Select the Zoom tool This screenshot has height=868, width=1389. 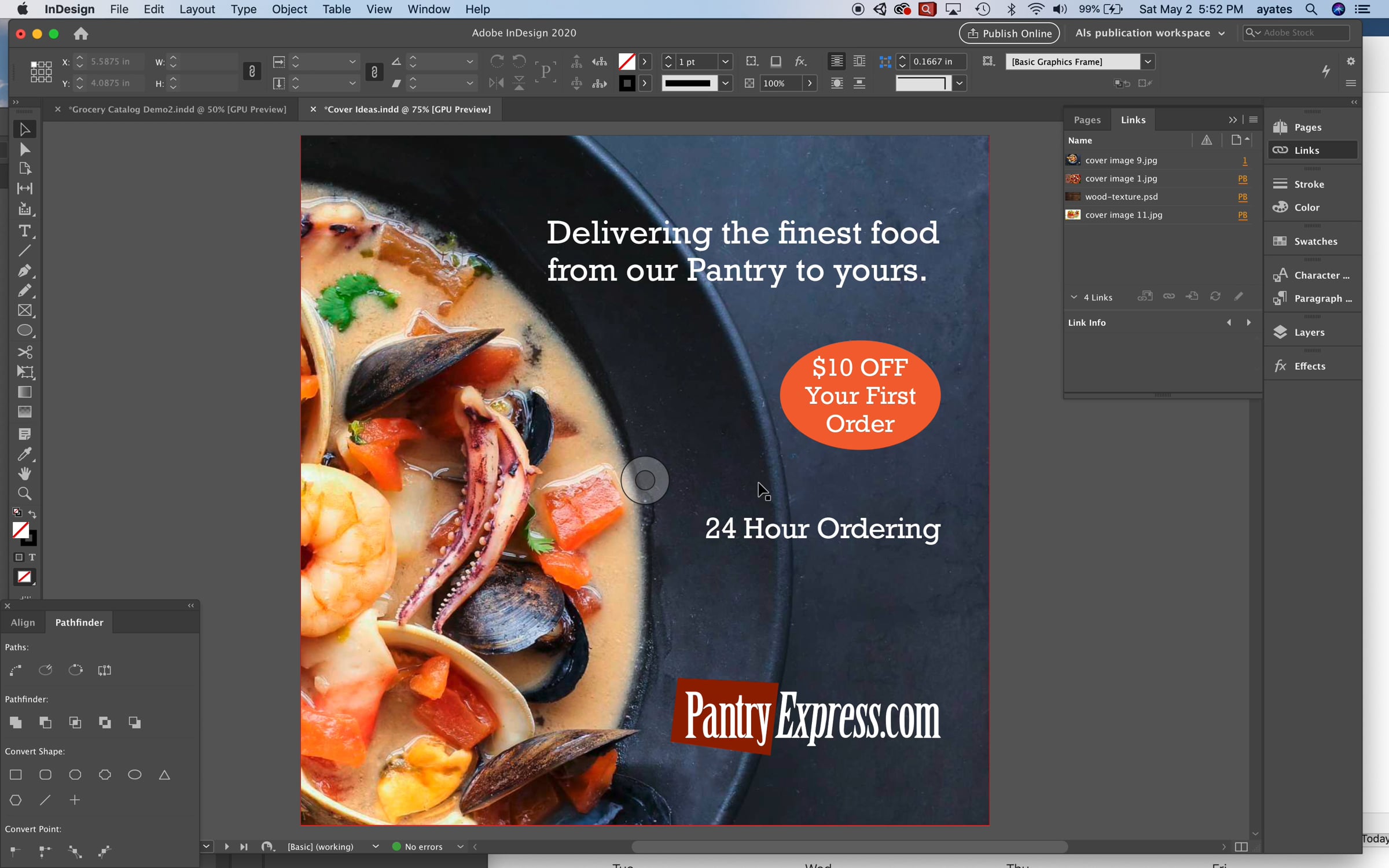[24, 494]
